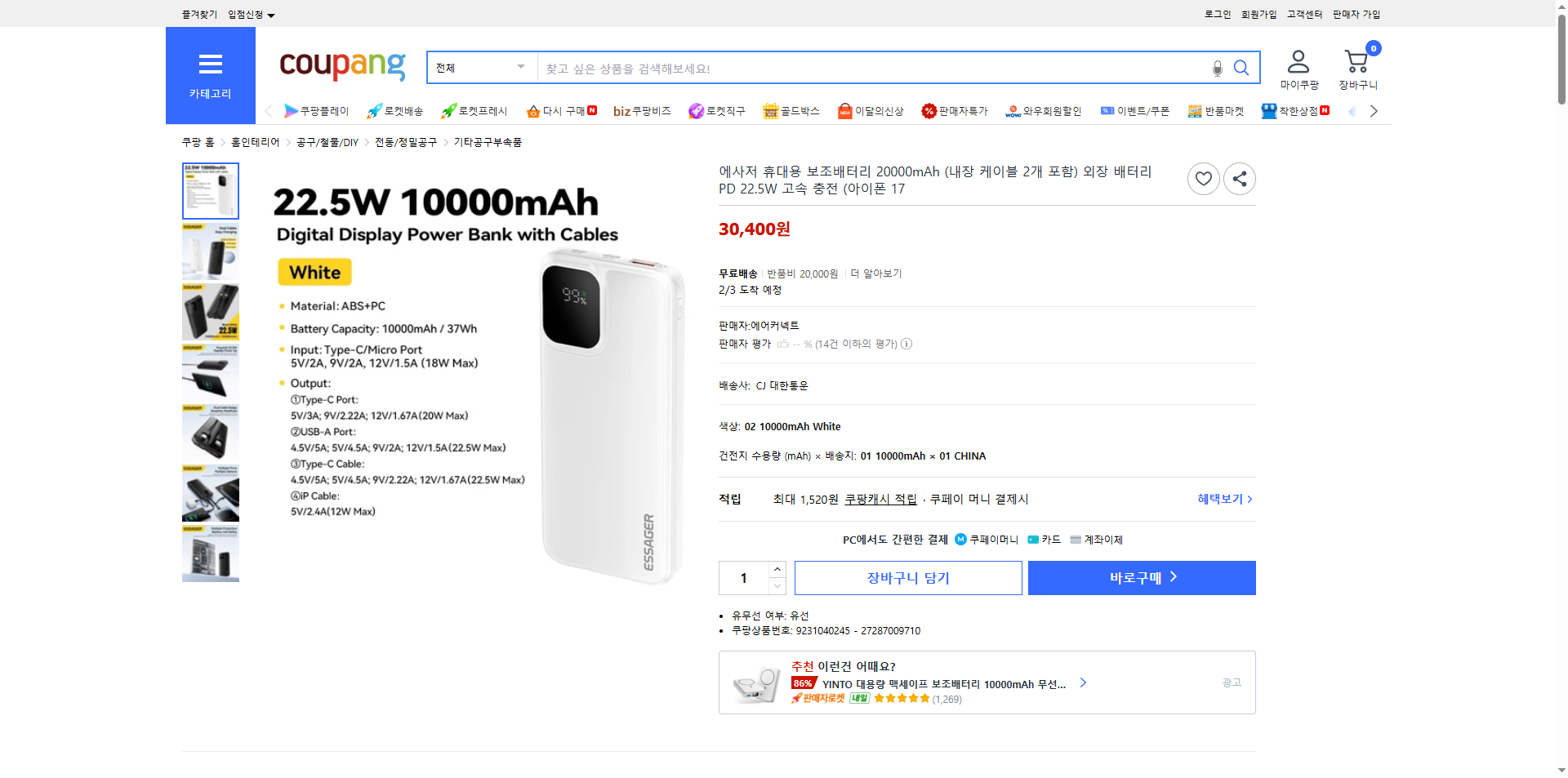Screen dimensions: 1568x778
Task: Click the magnifier search icon
Action: click(1241, 68)
